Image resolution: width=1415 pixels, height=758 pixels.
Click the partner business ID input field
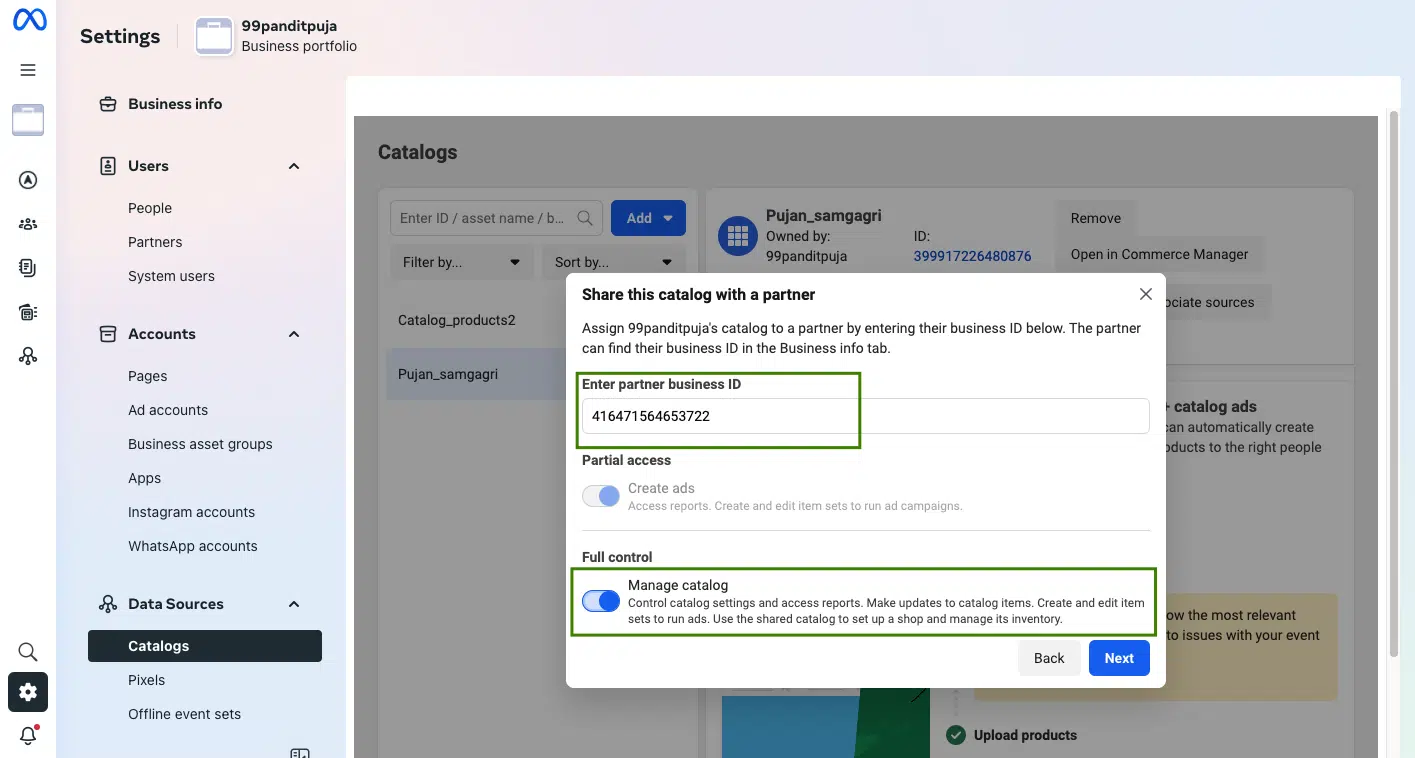pyautogui.click(x=866, y=416)
